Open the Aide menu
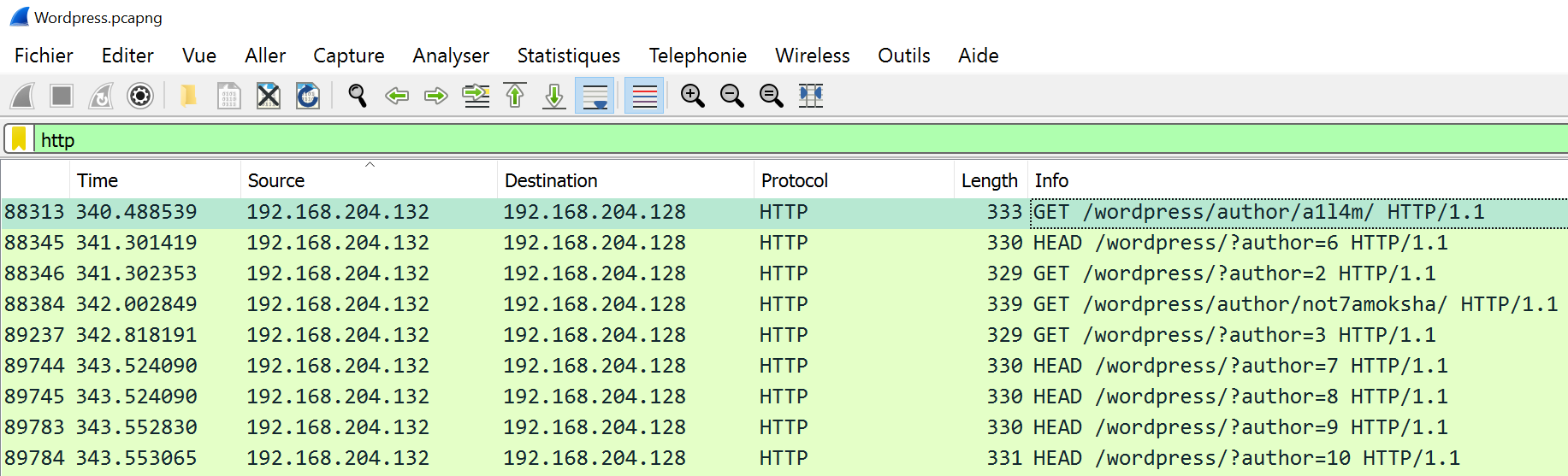Viewport: 1568px width, 476px height. click(979, 56)
